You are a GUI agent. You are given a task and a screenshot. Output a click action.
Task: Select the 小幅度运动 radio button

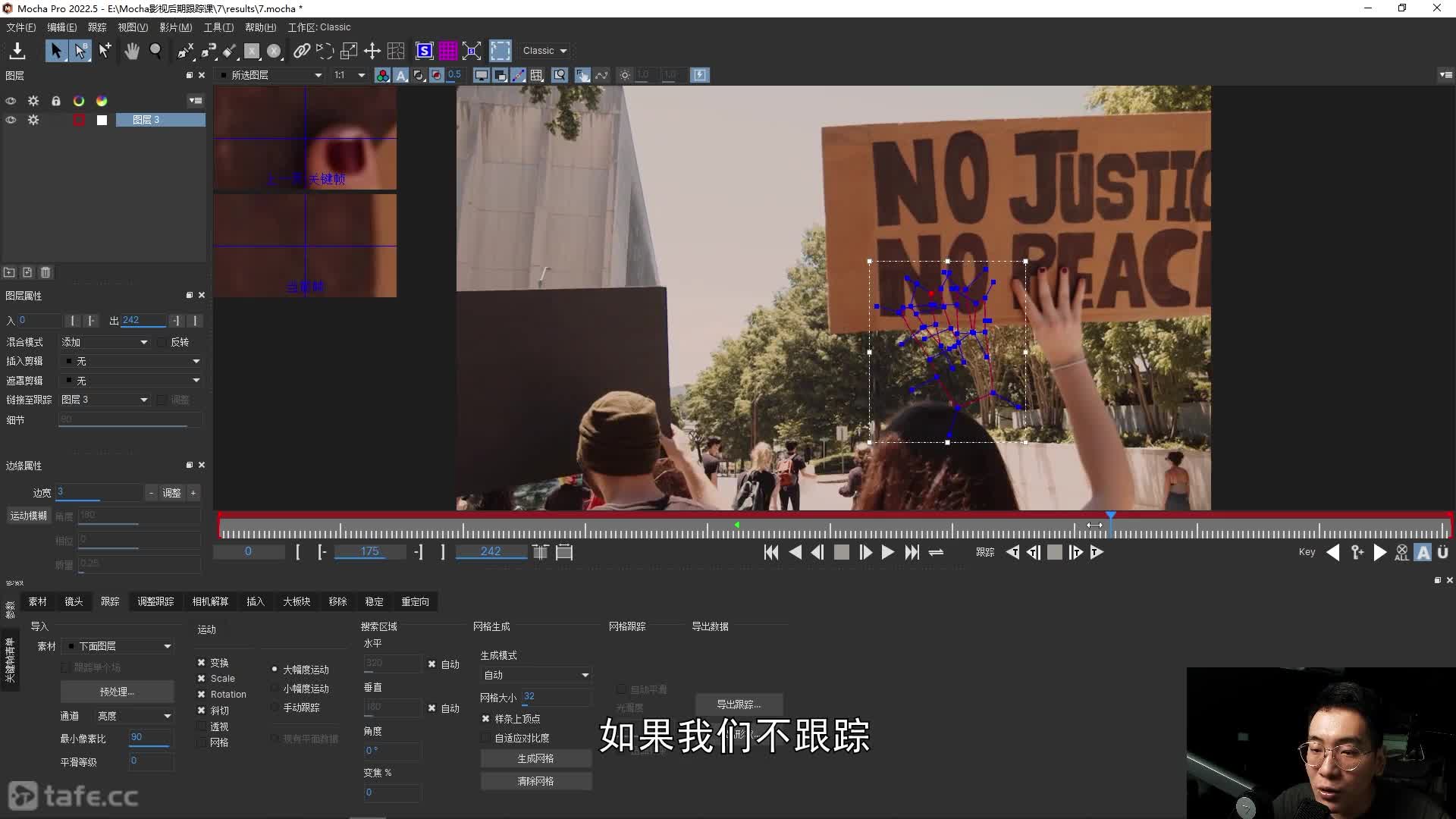pos(275,689)
